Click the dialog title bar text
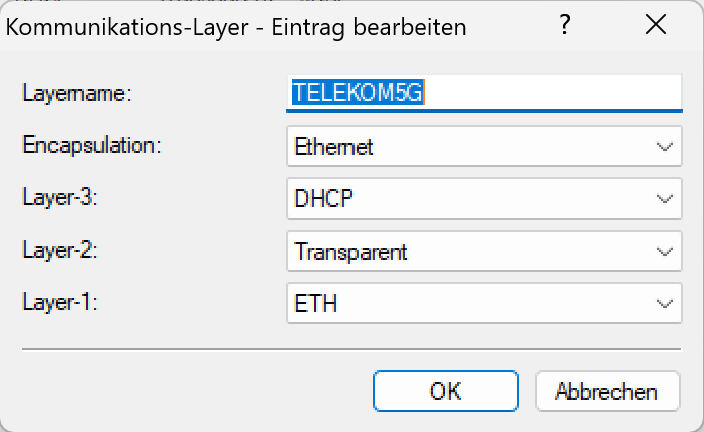Viewport: 704px width, 432px height. coord(236,27)
